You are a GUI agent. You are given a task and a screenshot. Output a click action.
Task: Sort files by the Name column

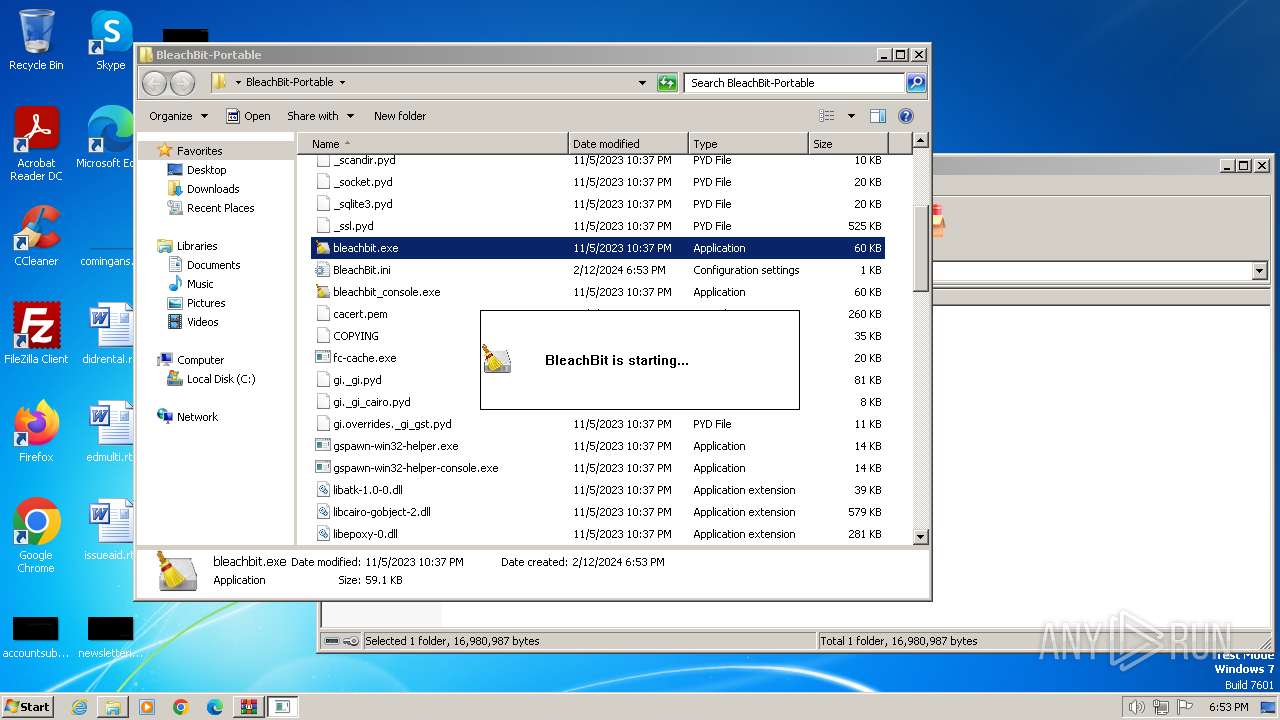pyautogui.click(x=433, y=144)
